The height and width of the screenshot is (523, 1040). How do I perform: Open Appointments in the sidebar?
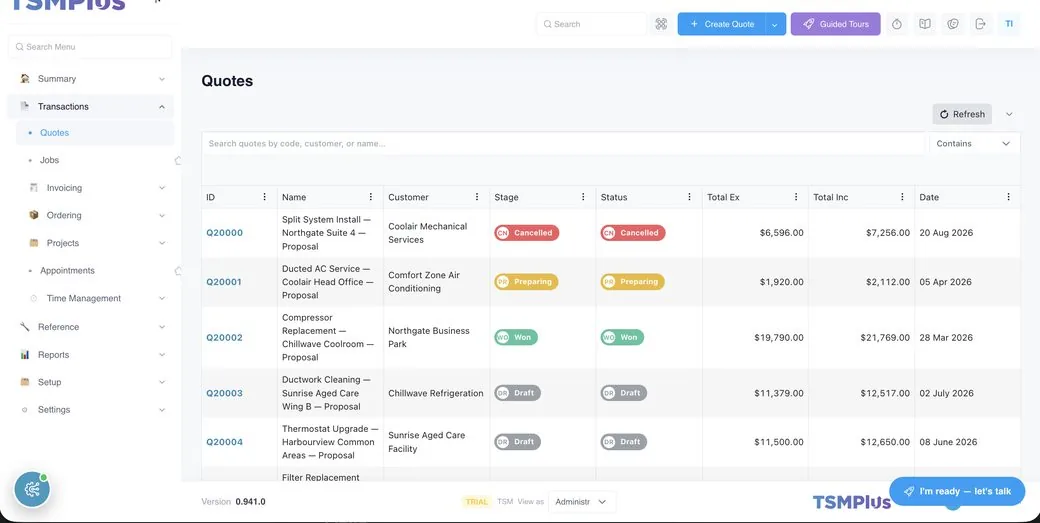pos(67,270)
